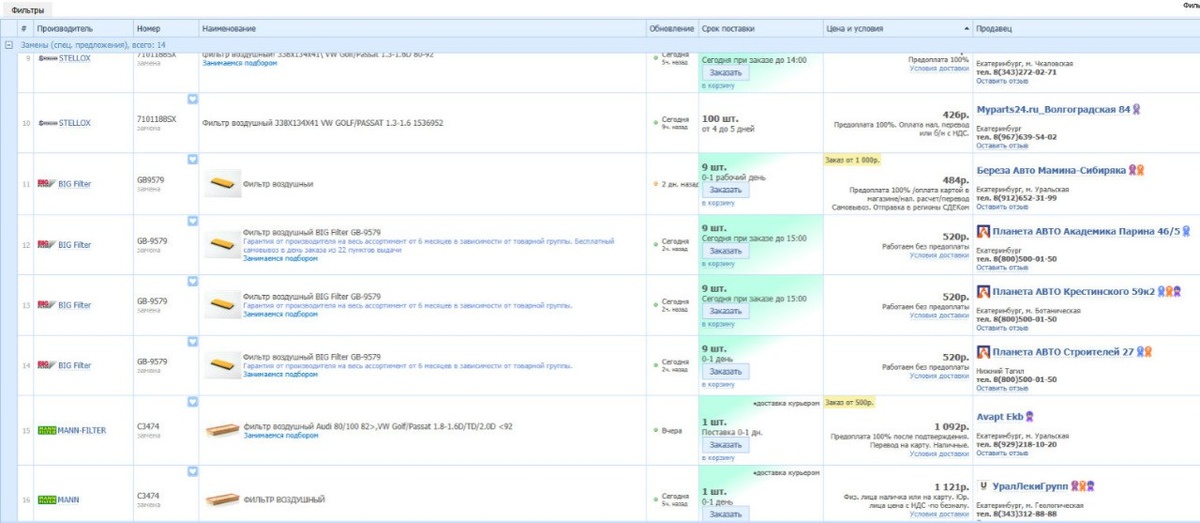Viewport: 1200px width, 523px height.
Task: Open filter thumbnail in row 12
Action: pos(222,245)
